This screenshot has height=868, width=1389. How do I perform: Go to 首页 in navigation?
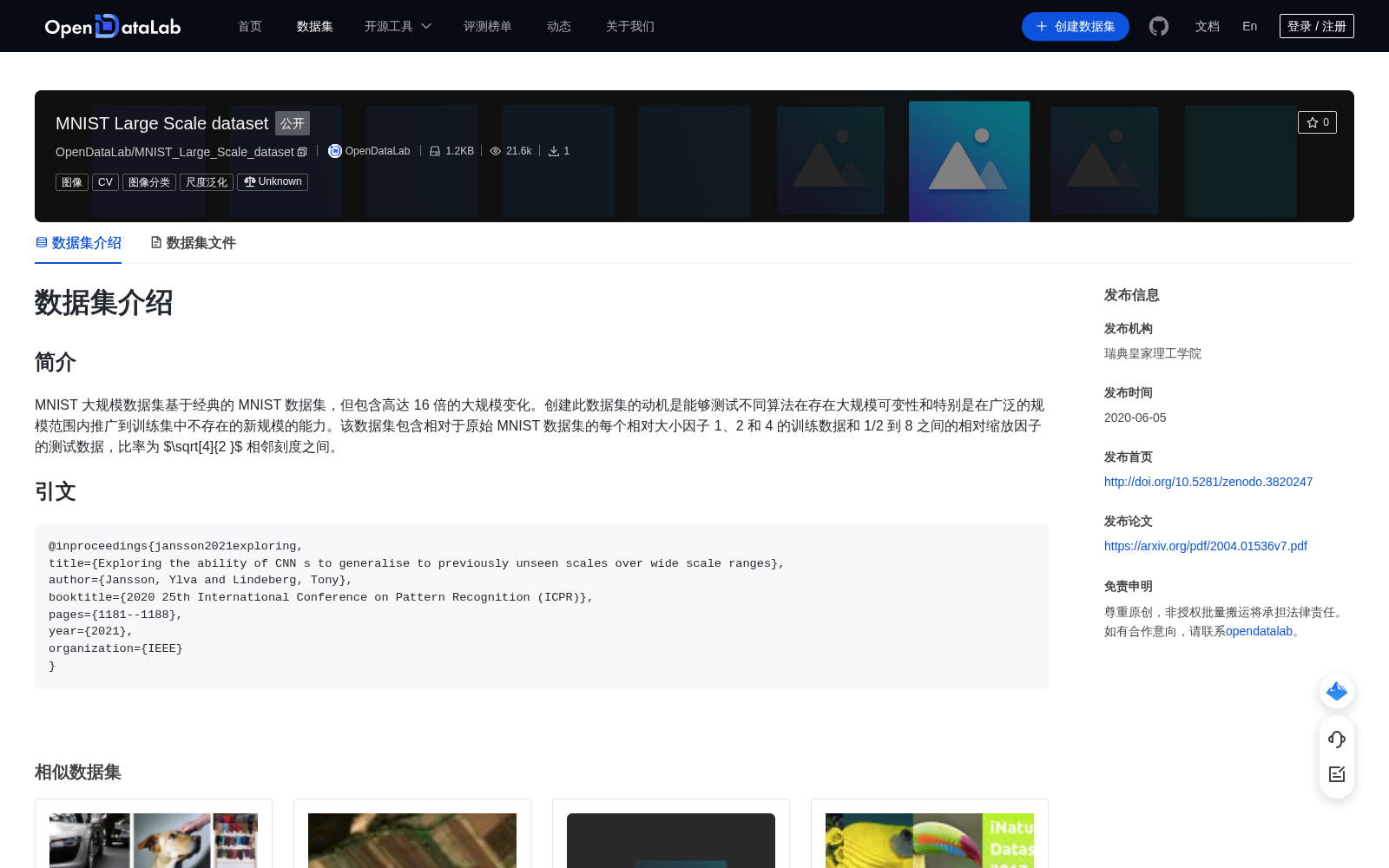250,26
